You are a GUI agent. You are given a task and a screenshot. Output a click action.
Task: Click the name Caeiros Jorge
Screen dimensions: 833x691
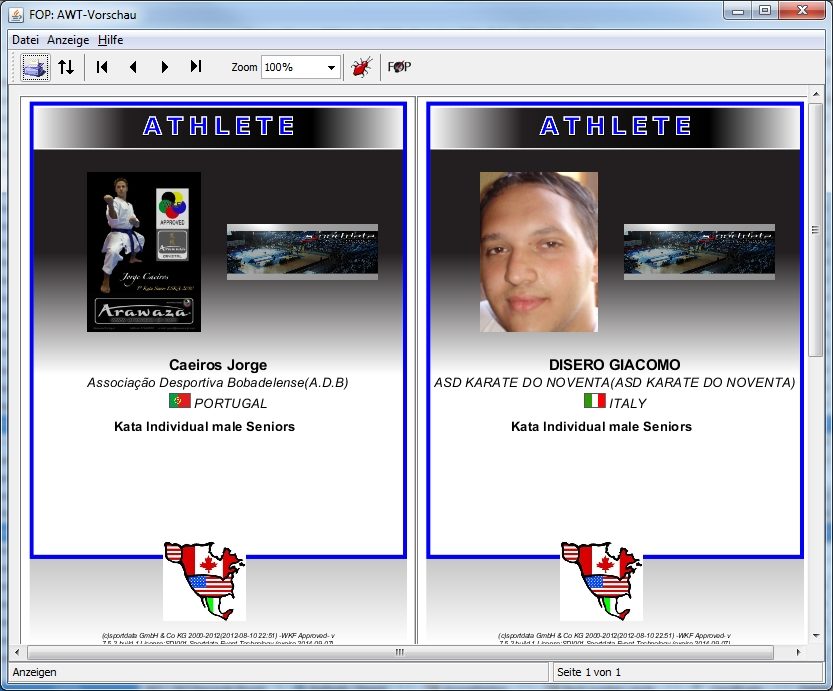tap(218, 365)
